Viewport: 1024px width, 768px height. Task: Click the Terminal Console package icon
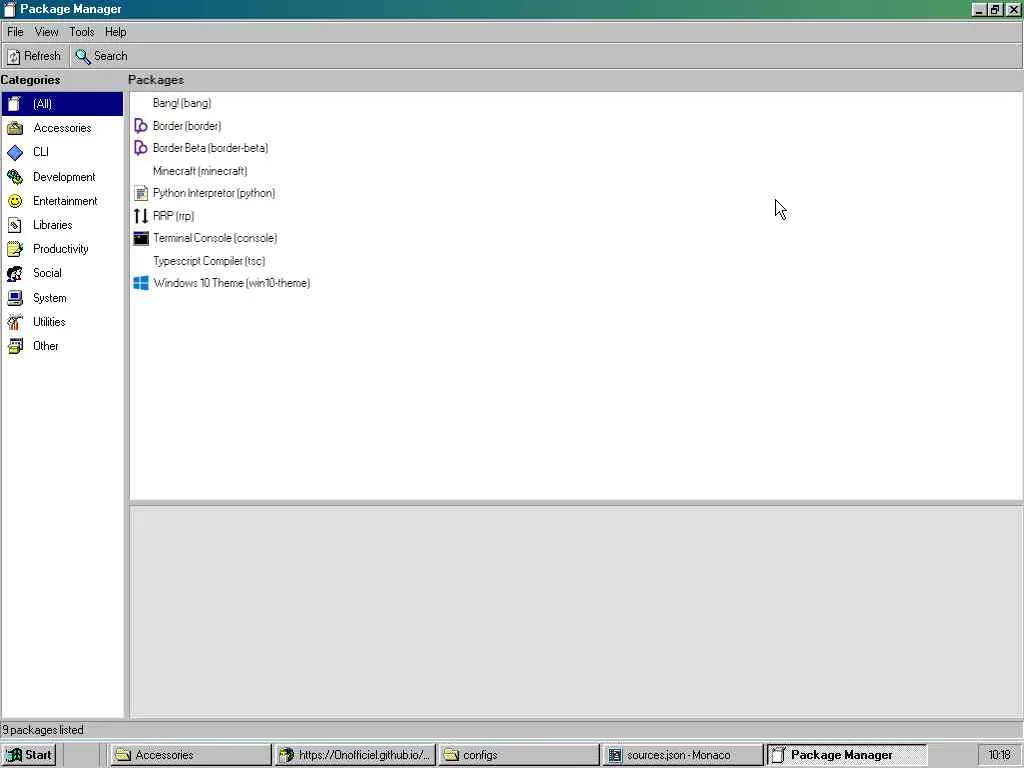click(x=140, y=238)
